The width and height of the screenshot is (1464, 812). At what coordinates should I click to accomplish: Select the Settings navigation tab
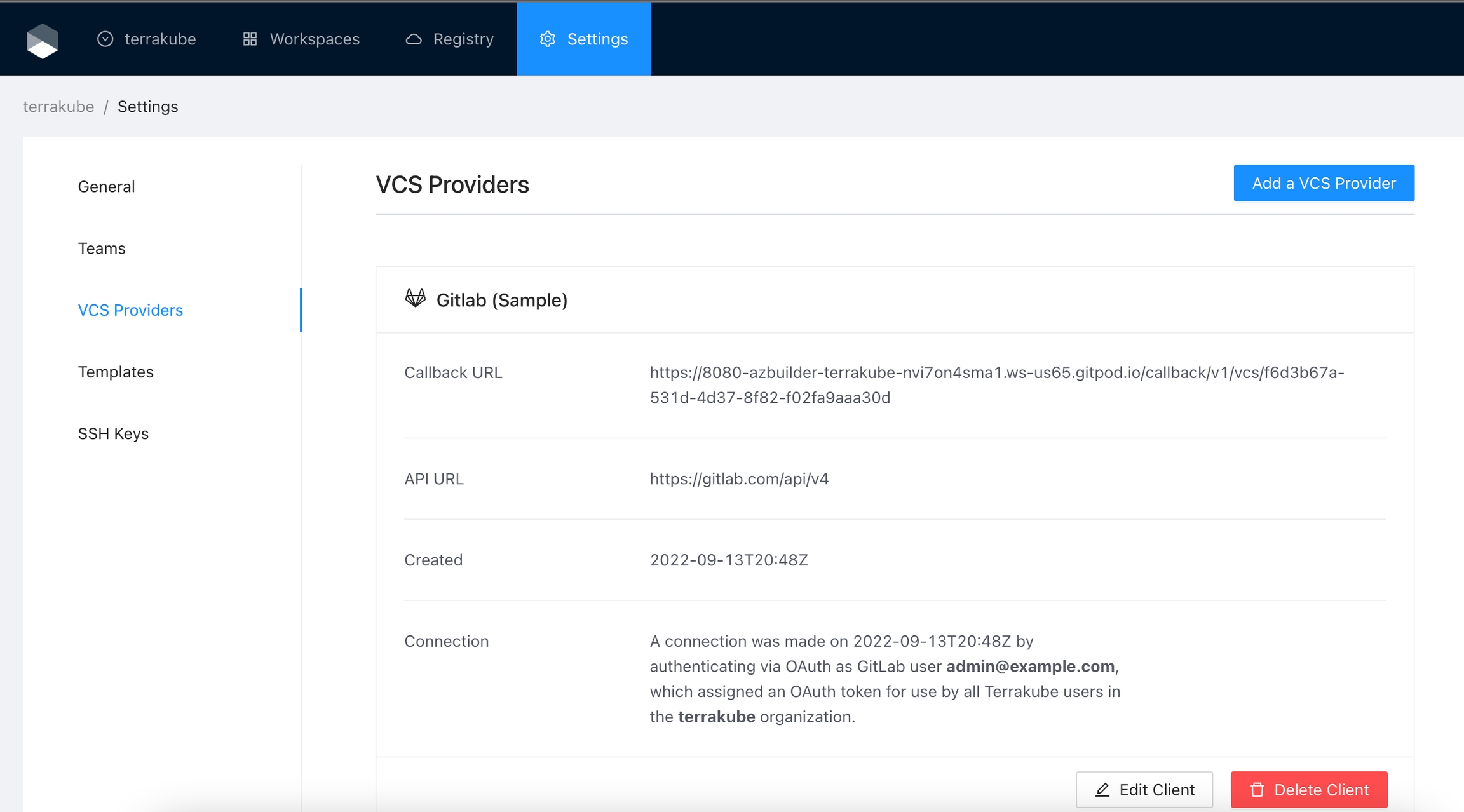point(597,39)
